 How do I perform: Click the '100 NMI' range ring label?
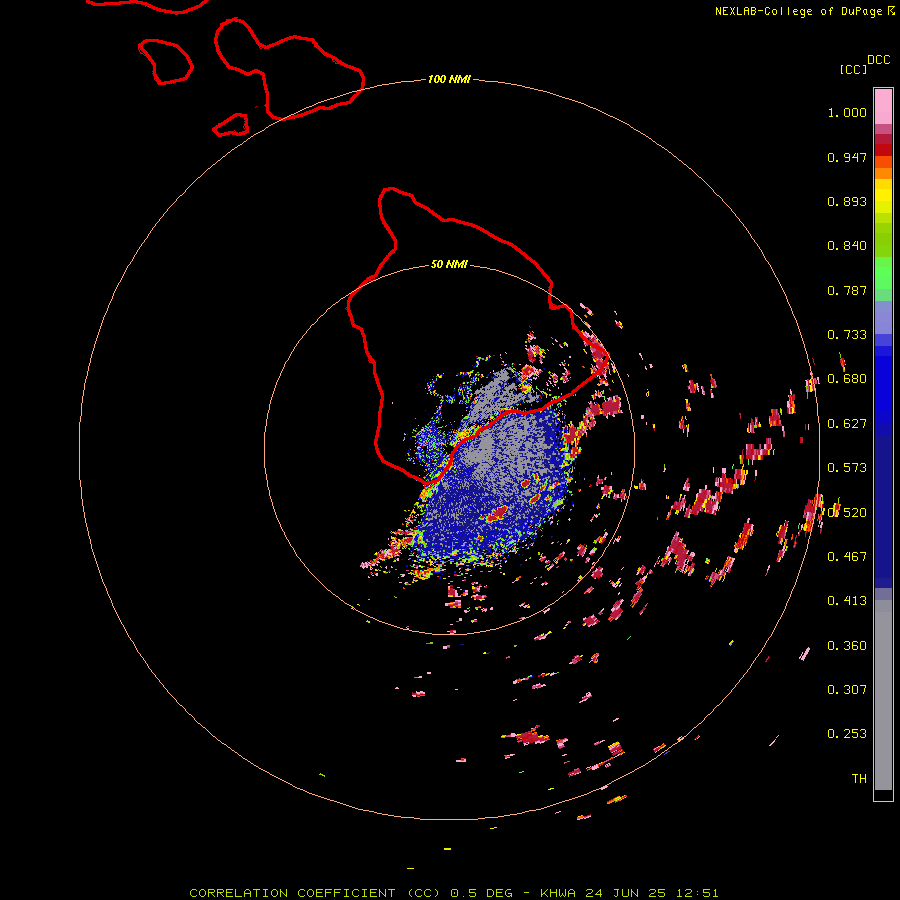point(449,79)
